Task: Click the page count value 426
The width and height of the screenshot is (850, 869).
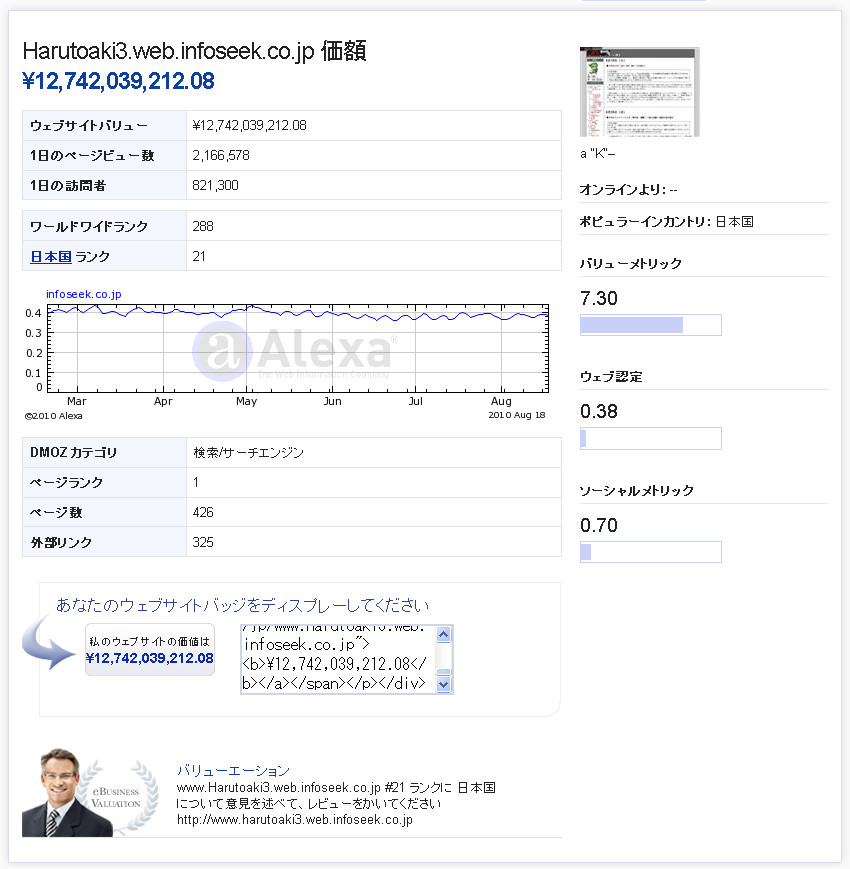Action: coord(203,513)
